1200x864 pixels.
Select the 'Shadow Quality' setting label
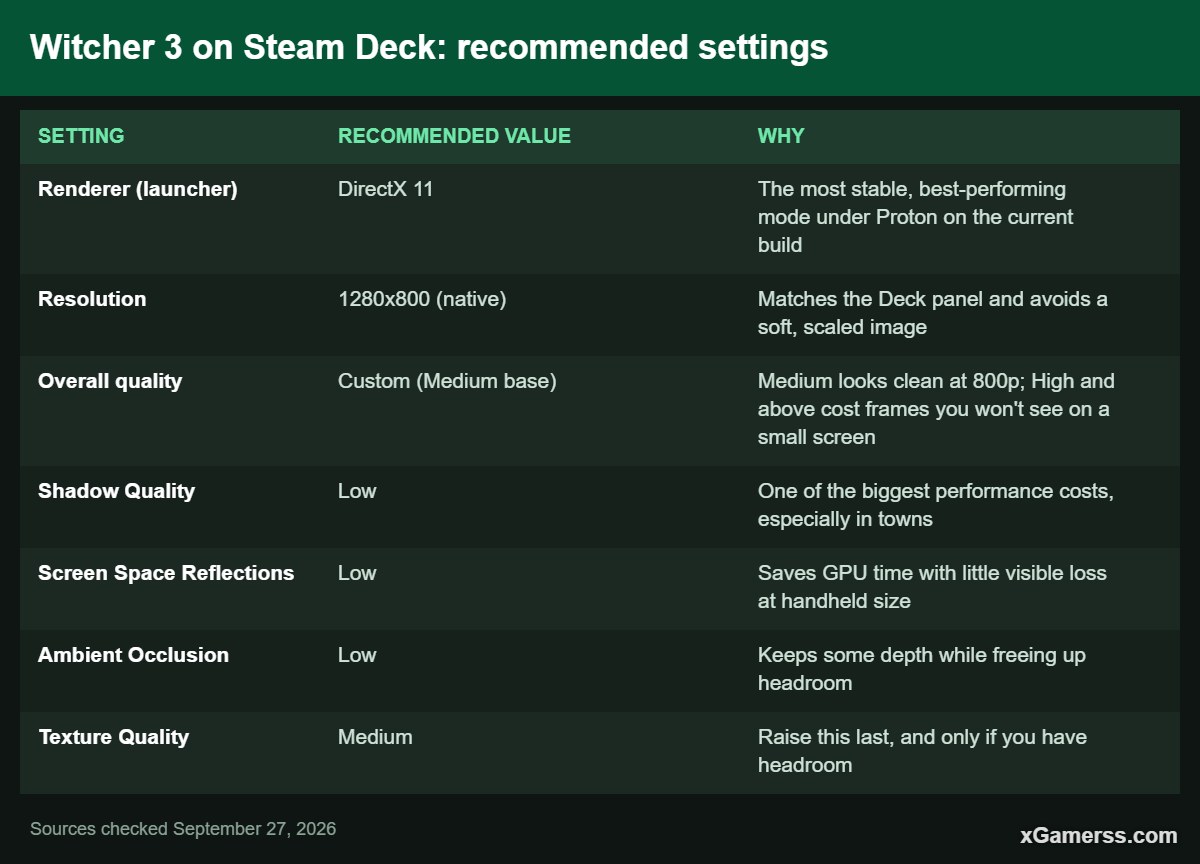[x=116, y=491]
